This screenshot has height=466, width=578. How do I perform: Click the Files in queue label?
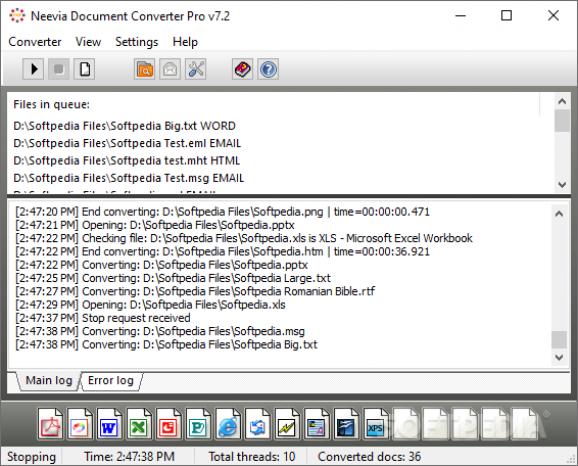click(x=51, y=104)
